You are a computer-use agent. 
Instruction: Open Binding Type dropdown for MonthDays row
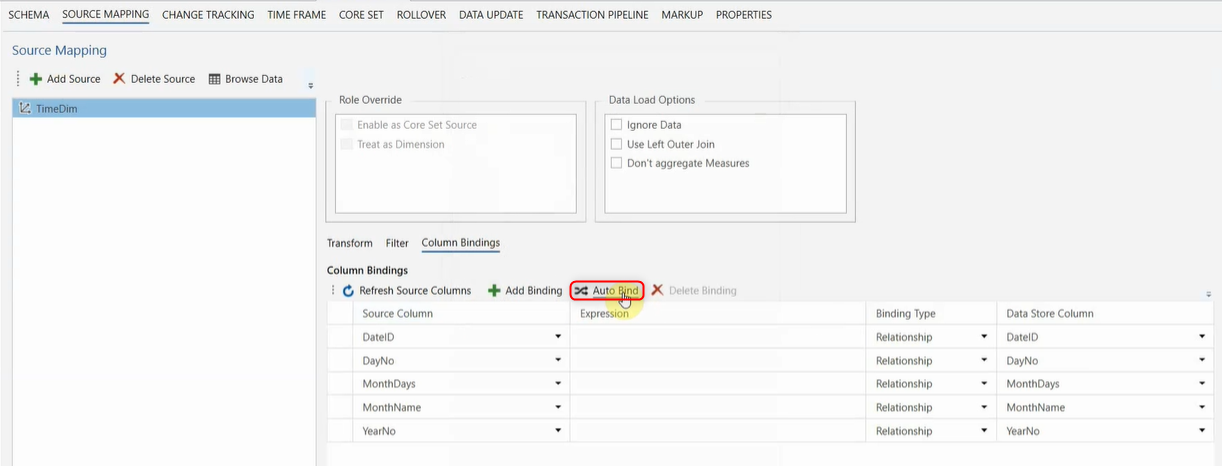coord(984,384)
